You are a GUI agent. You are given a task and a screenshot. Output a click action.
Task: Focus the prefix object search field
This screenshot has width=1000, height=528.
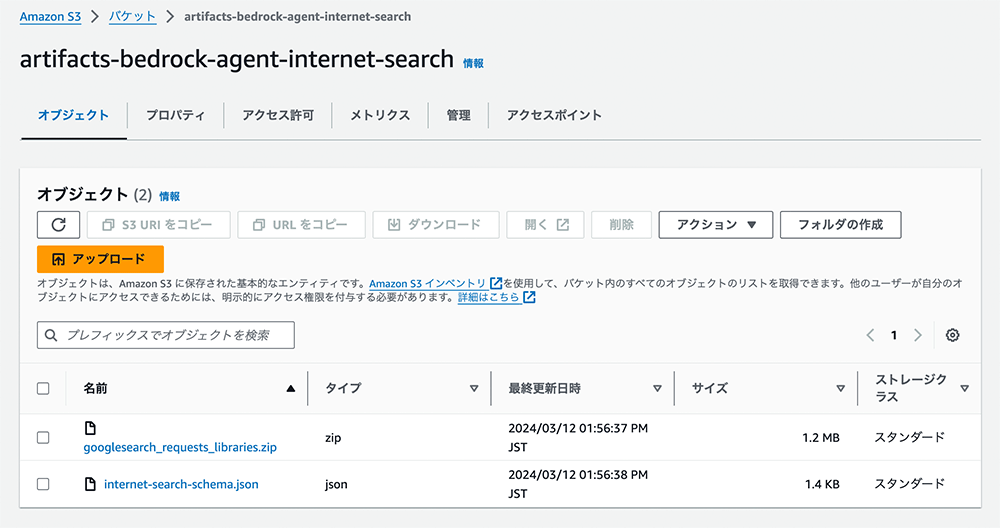click(x=166, y=335)
